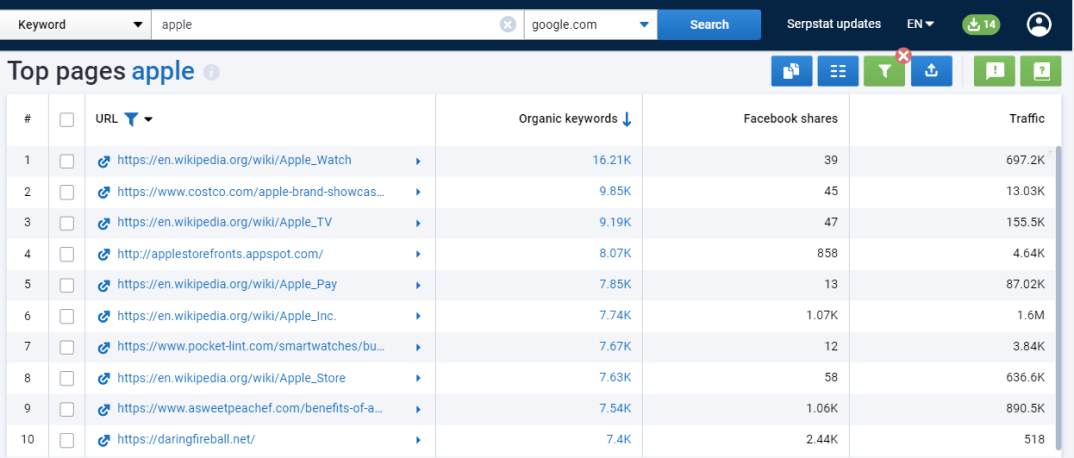Toggle the select-all checkbox in header
The height and width of the screenshot is (458, 1074).
(x=66, y=120)
